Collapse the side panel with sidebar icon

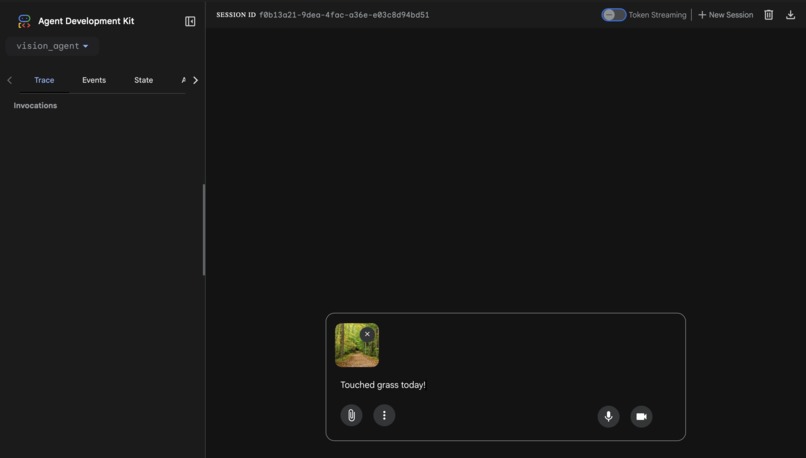tap(190, 21)
